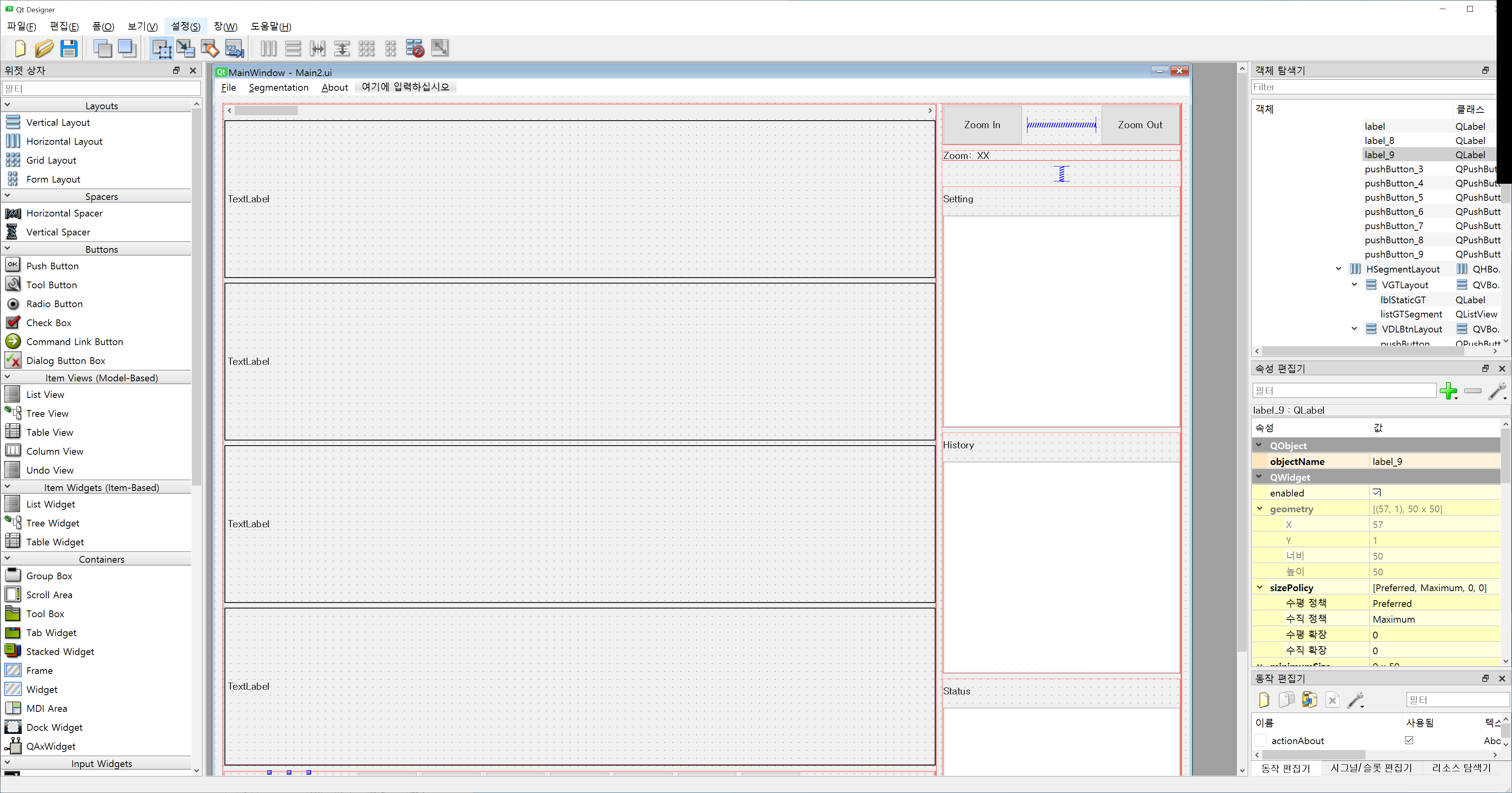Click green plus add dynamic property
1512x793 pixels.
[1448, 391]
